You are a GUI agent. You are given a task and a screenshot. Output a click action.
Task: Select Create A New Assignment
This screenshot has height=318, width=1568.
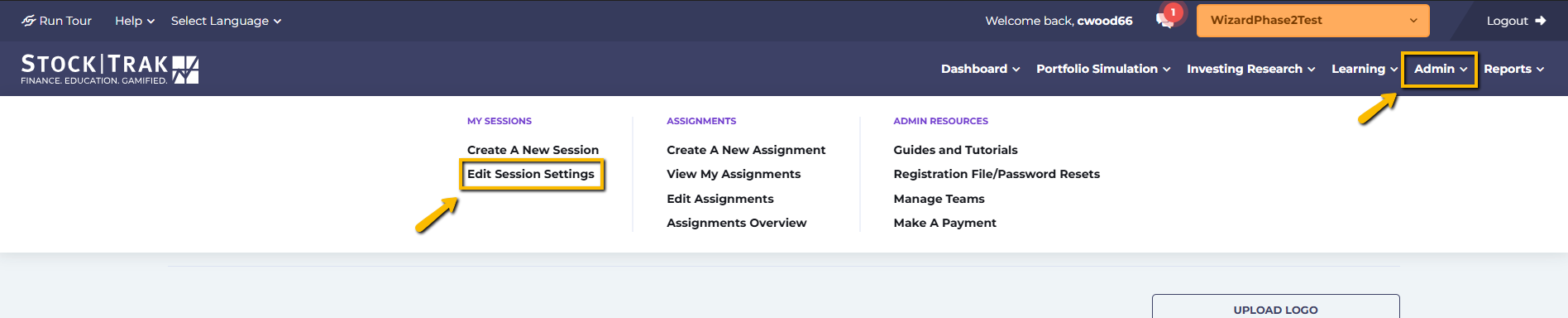click(x=746, y=150)
